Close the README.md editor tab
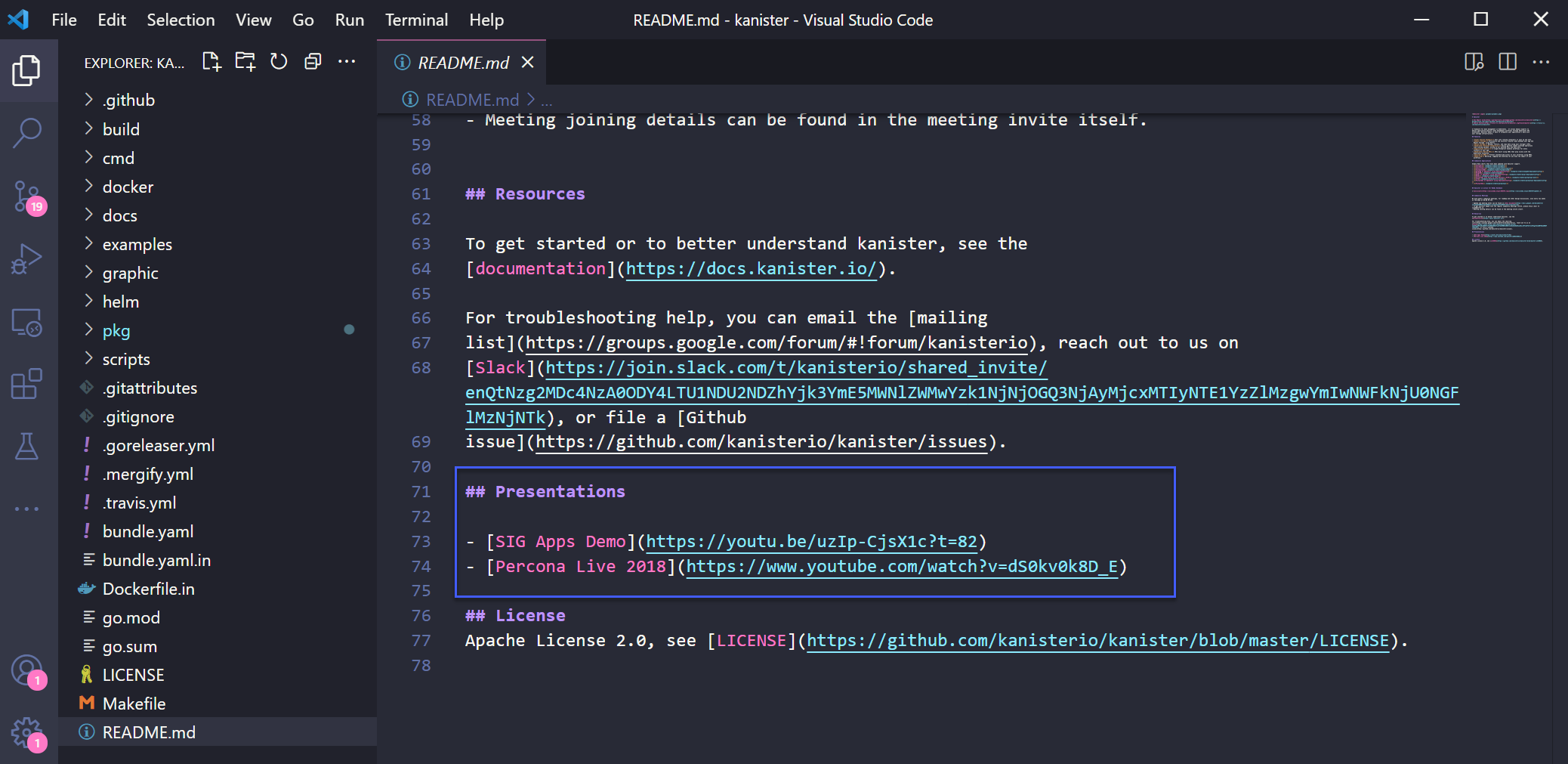This screenshot has height=764, width=1568. (x=528, y=62)
